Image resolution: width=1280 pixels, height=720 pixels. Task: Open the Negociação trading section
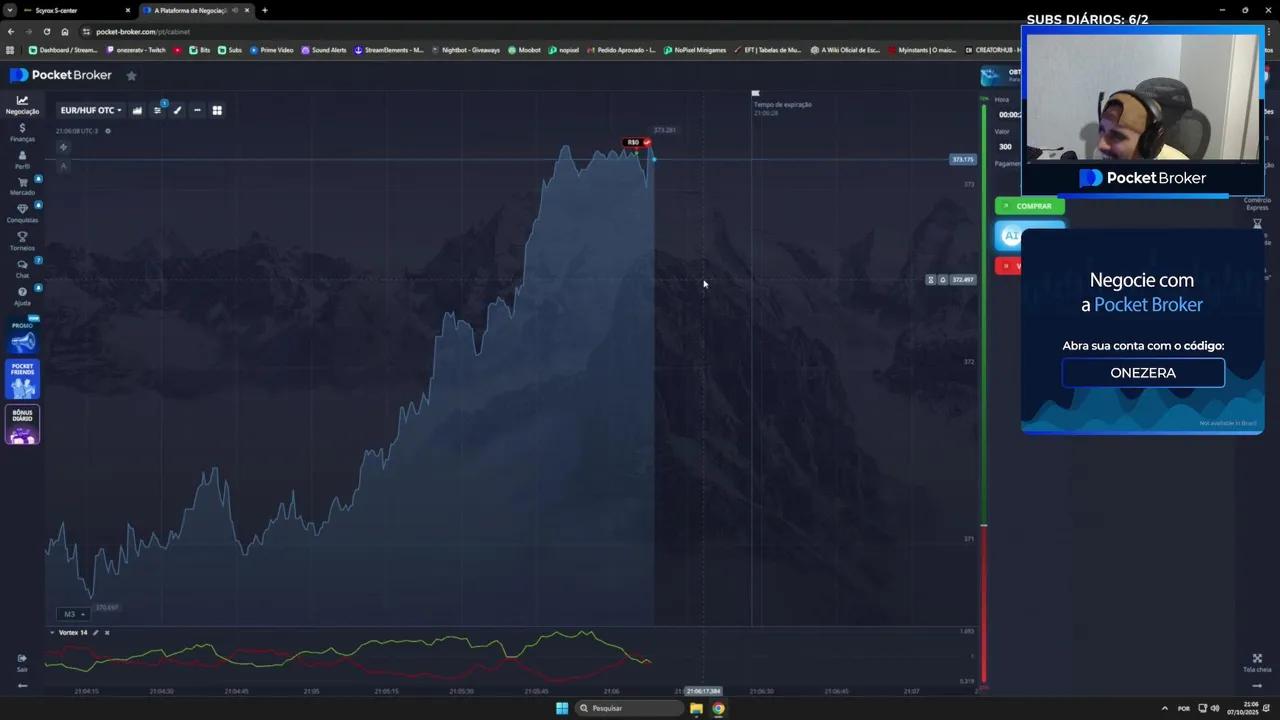[22, 105]
